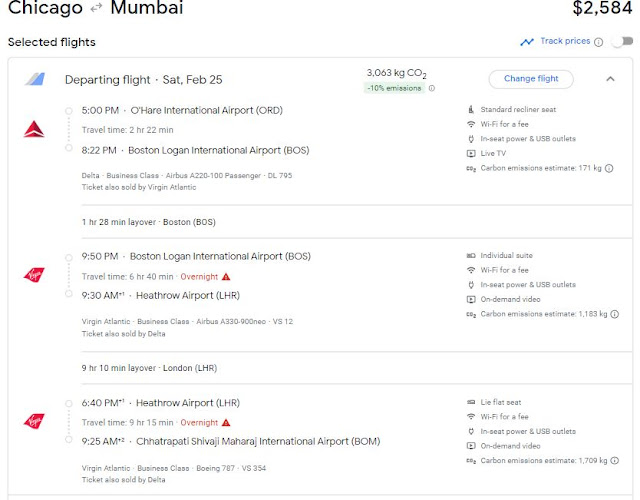Screen dimensions: 640x500
Task: Click 'Travel time: 6 hr 40 min' text
Action: (127, 277)
